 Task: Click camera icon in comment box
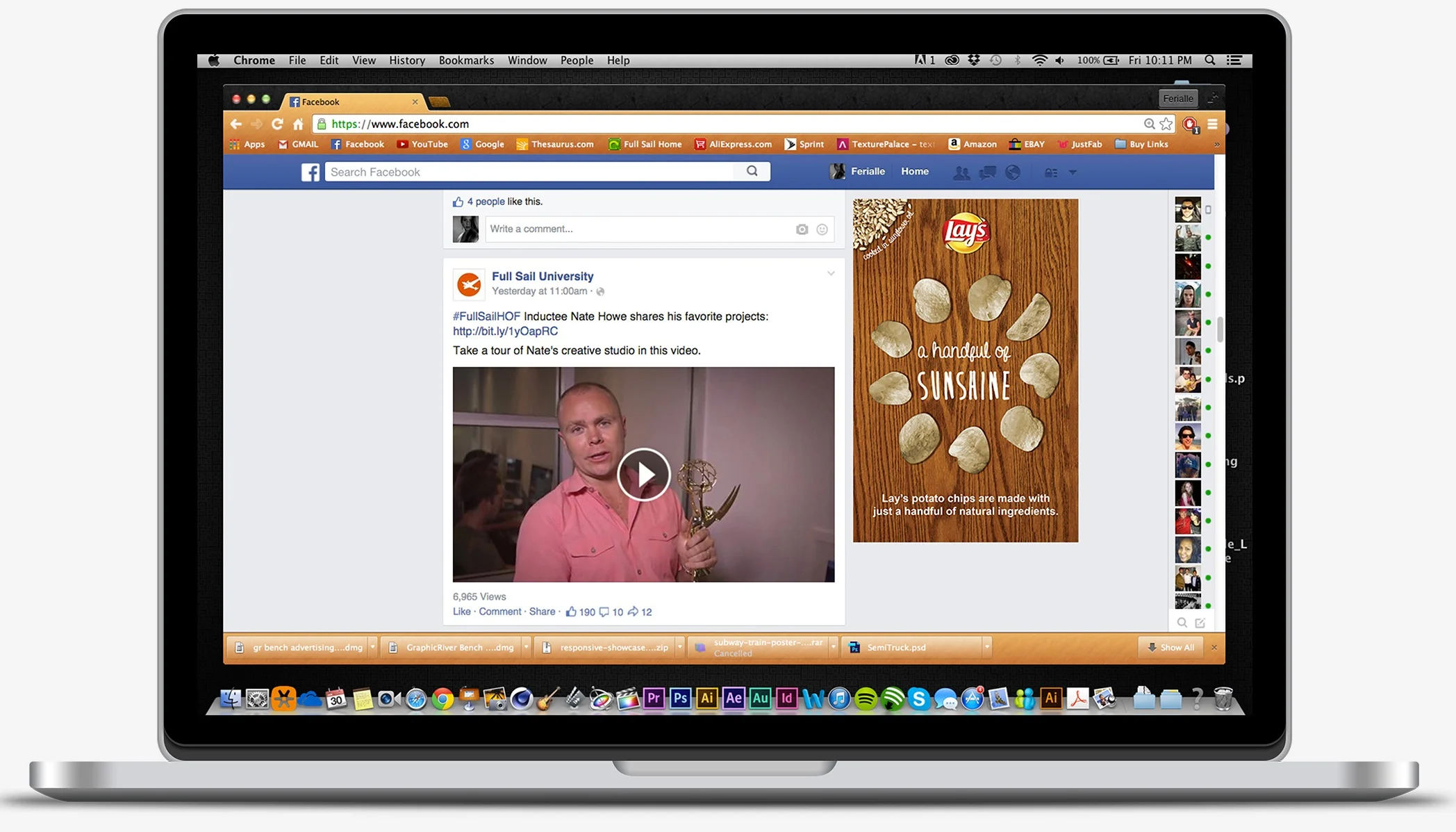point(802,229)
